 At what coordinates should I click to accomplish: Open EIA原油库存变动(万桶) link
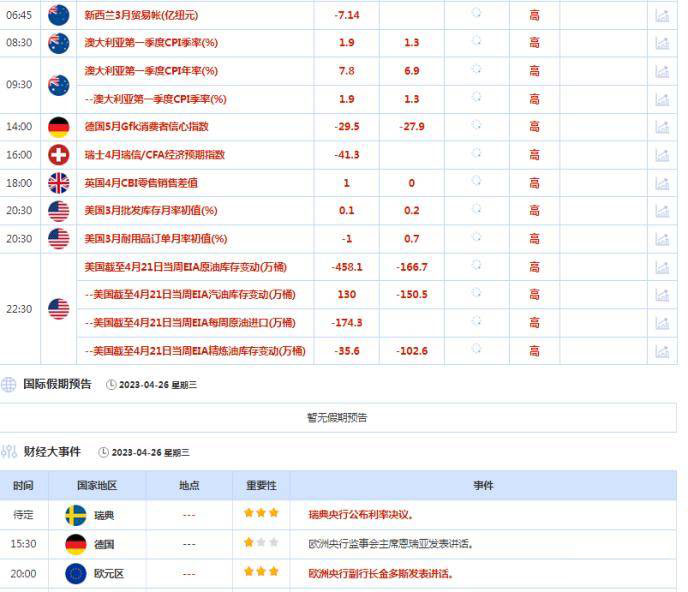(186, 267)
